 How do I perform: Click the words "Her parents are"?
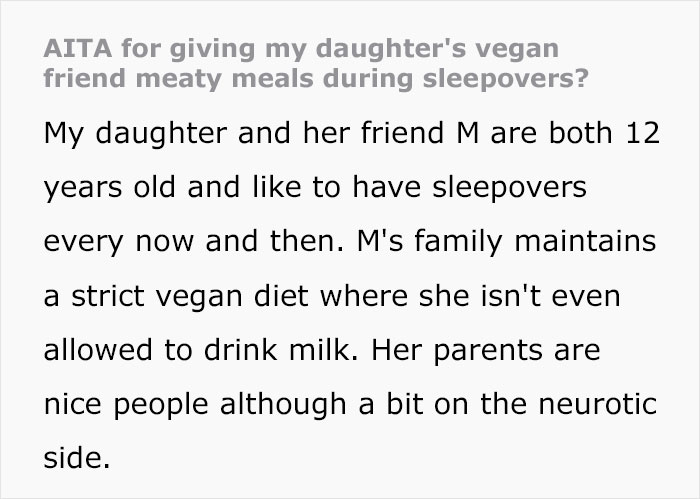486,350
